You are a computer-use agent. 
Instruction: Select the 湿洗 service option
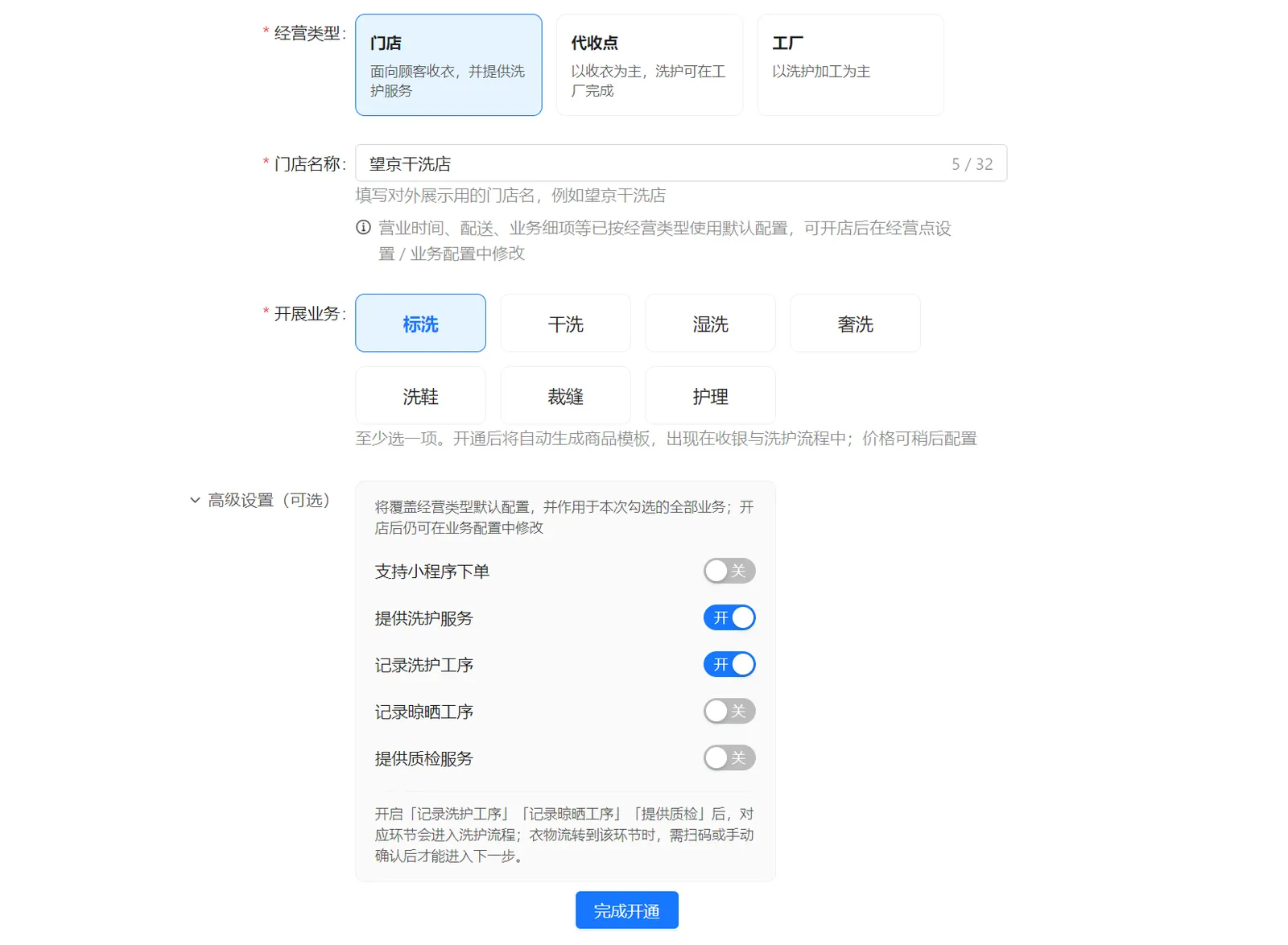[x=710, y=323]
